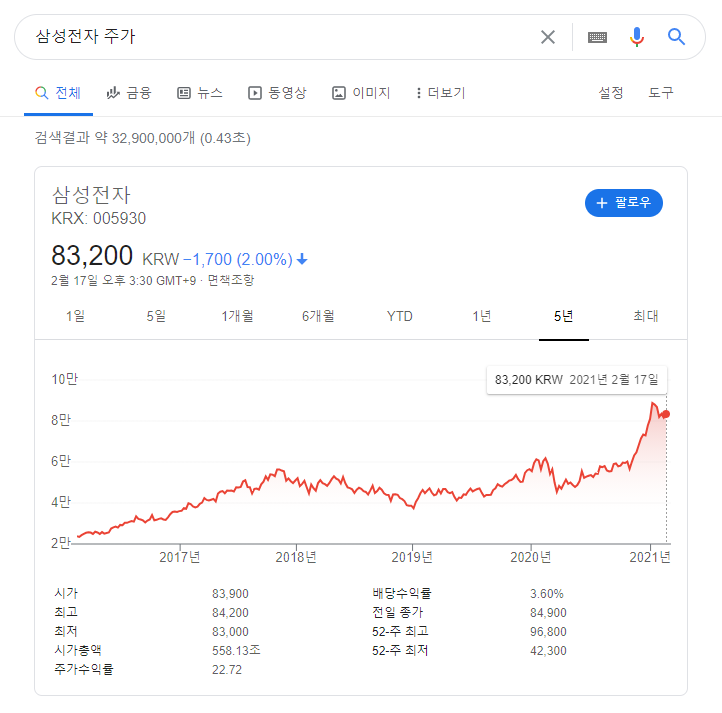Screen dimensions: 722x713
Task: Click the 시가 value 83,900
Action: point(230,594)
